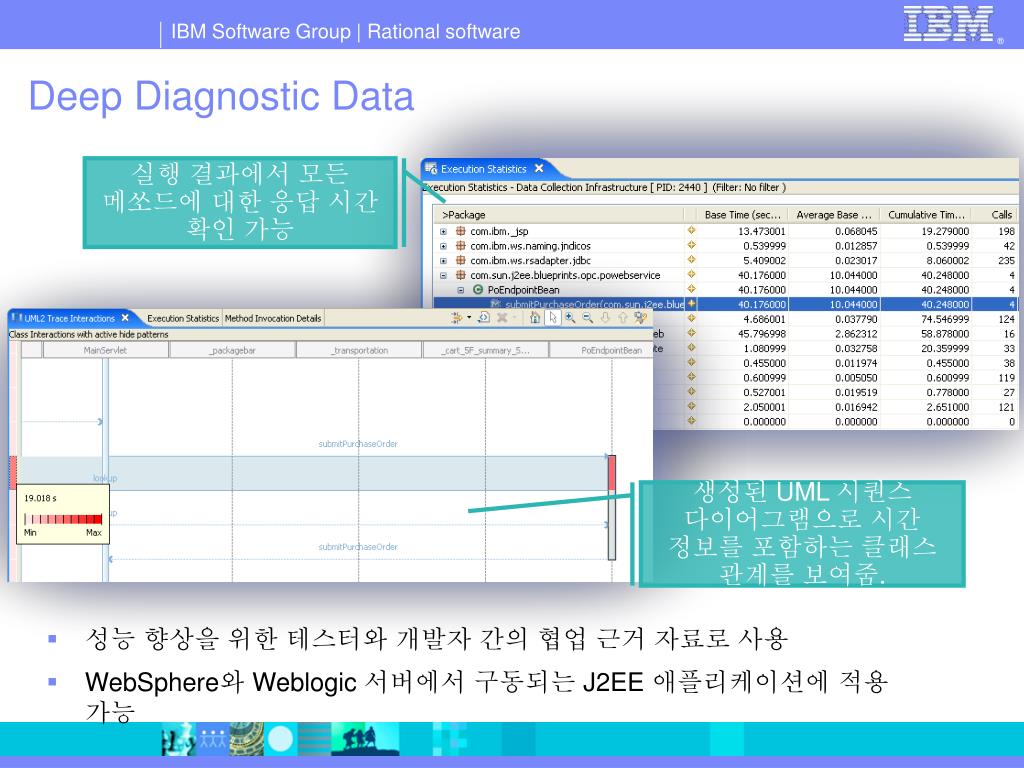Click the powebservice package icon
Image resolution: width=1024 pixels, height=768 pixels.
(460, 276)
